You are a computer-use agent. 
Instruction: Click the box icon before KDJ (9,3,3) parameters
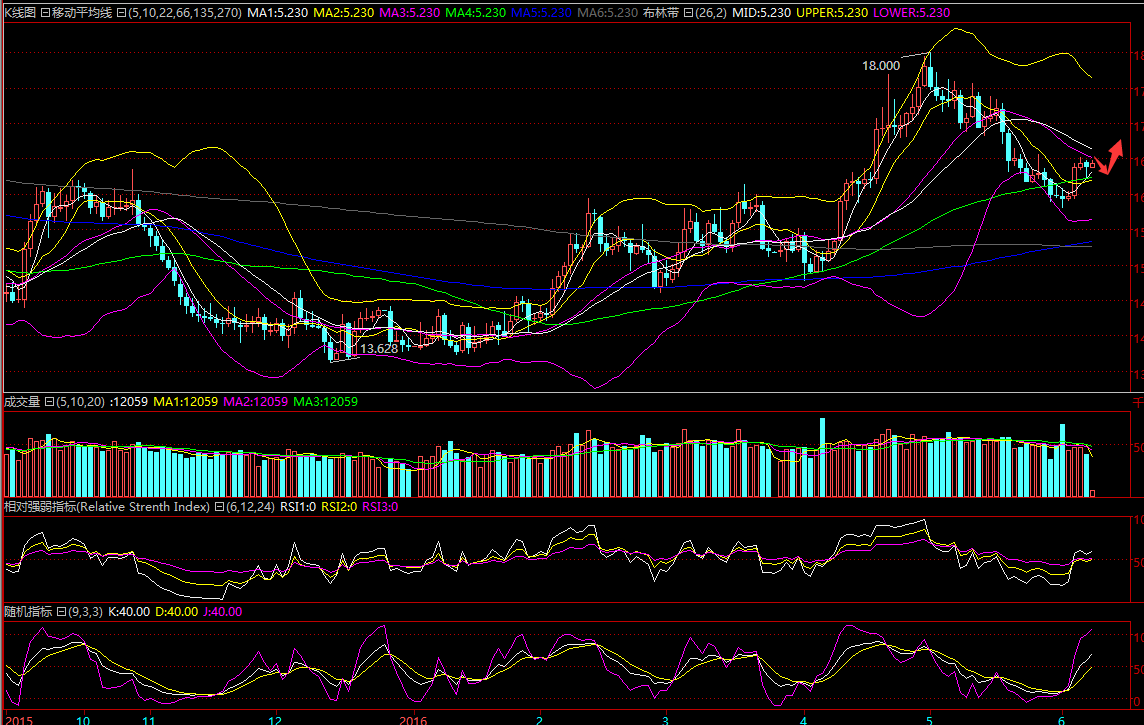[x=62, y=612]
